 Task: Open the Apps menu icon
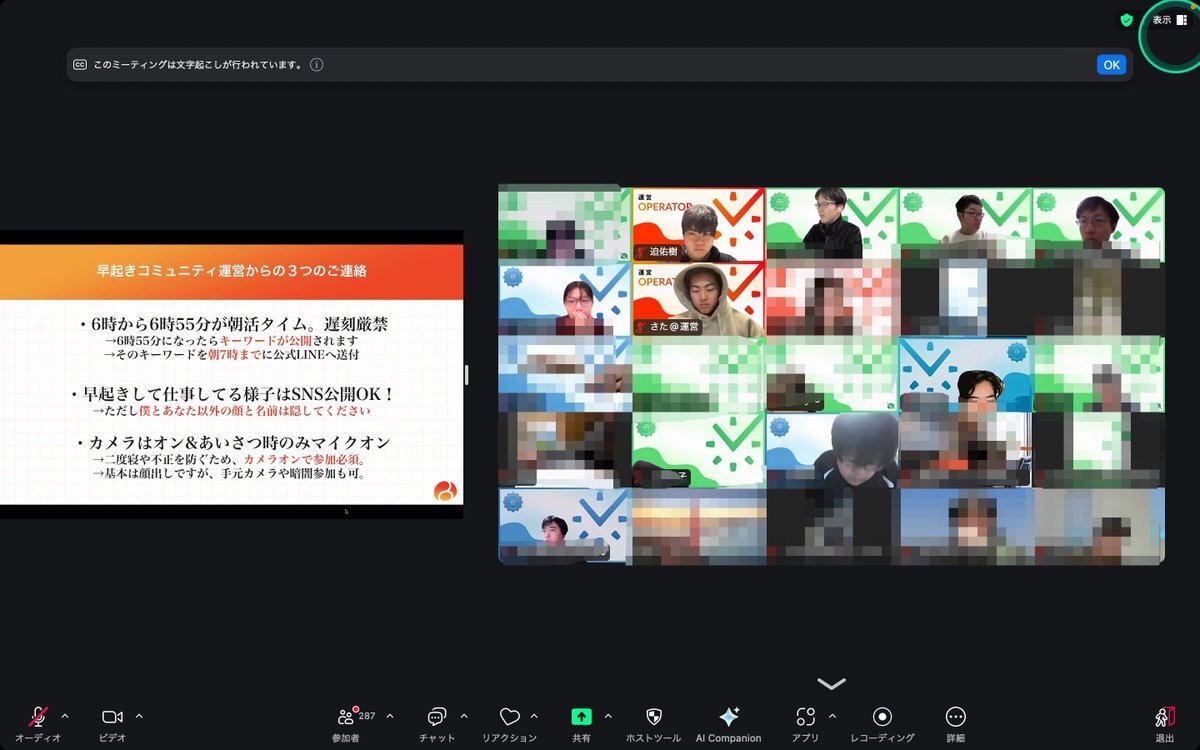click(805, 717)
